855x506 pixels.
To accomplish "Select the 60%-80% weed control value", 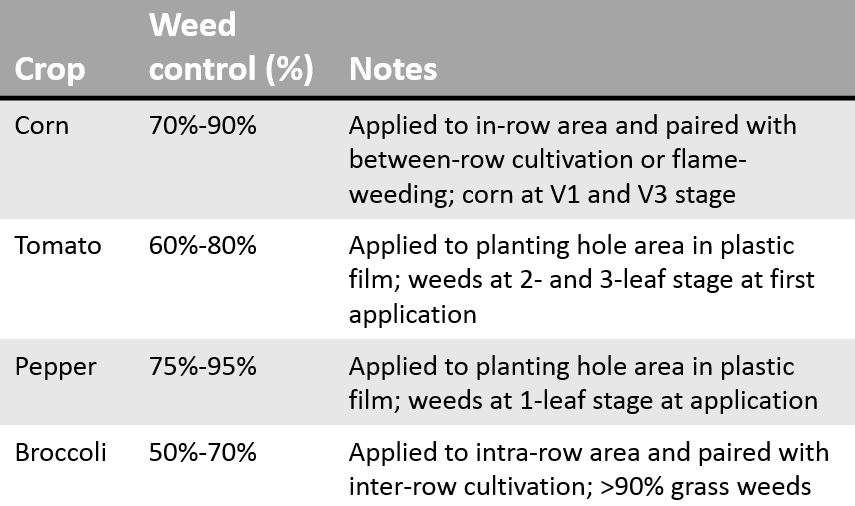I will point(203,246).
